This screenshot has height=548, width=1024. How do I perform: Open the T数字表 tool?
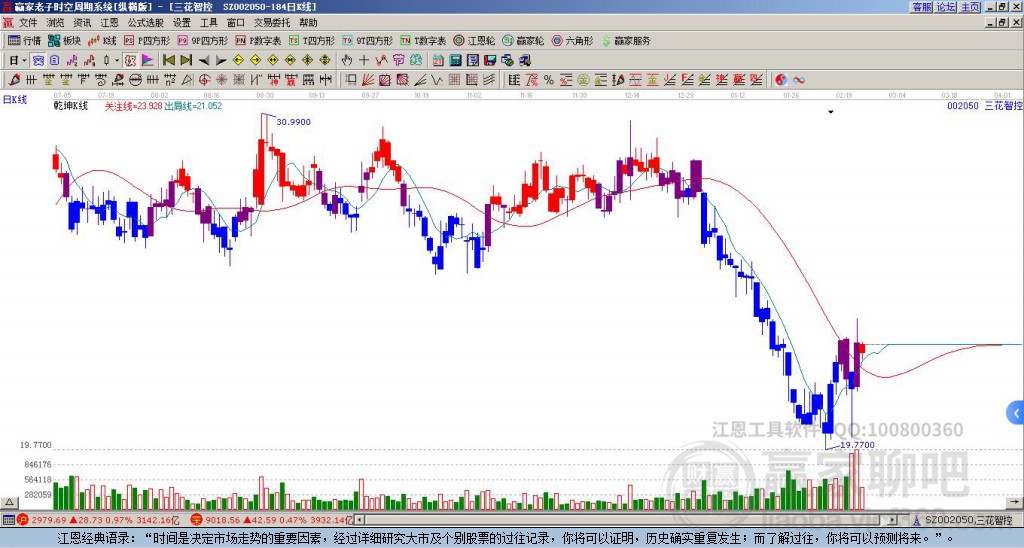pyautogui.click(x=423, y=40)
